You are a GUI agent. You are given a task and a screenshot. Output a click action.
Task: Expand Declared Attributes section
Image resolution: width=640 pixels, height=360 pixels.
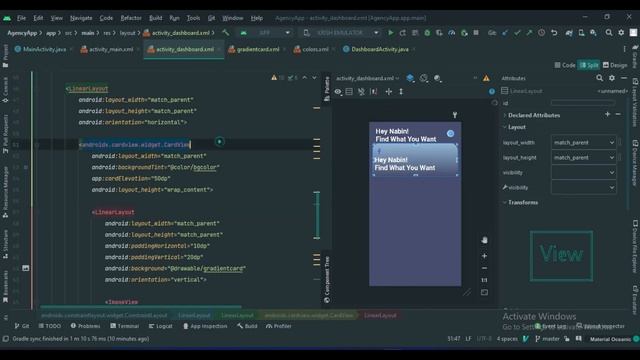click(505, 116)
